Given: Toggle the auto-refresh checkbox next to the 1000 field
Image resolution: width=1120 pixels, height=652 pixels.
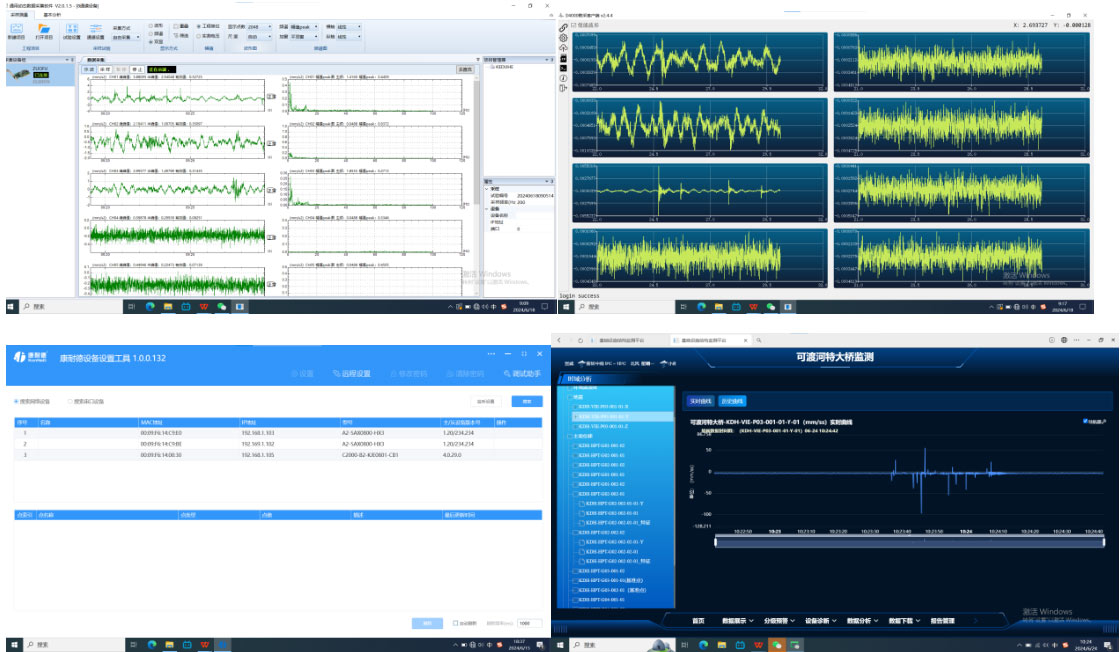Looking at the screenshot, I should point(456,623).
